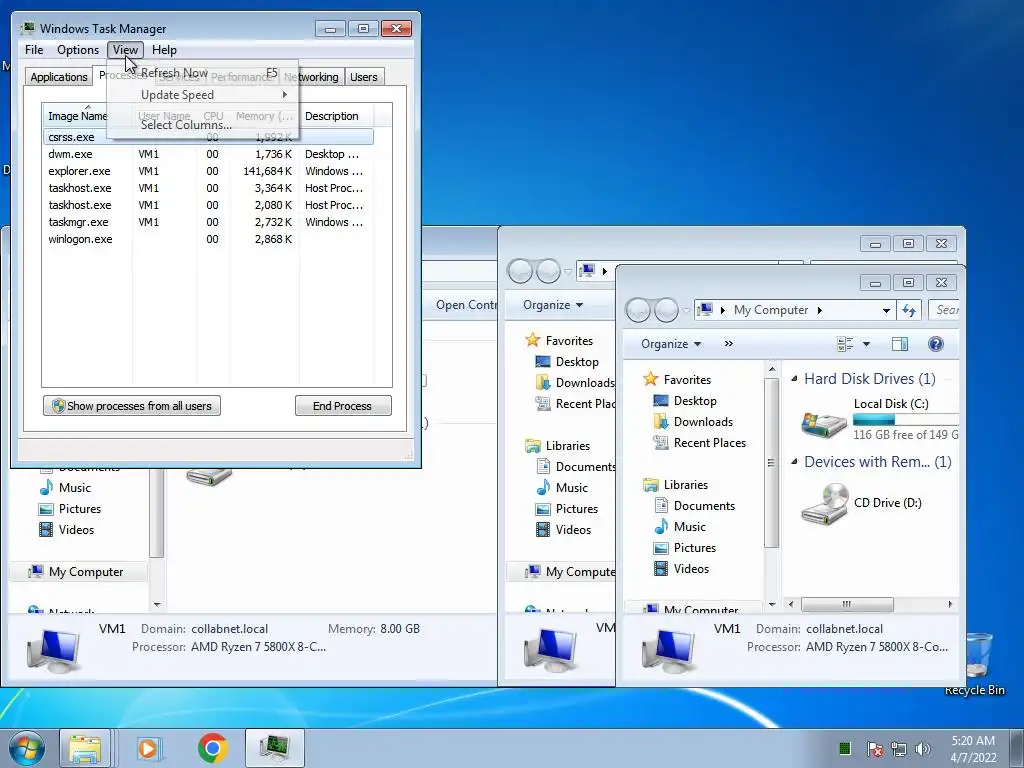1024x768 pixels.
Task: Select the winlogon.exe process row
Action: (209, 239)
